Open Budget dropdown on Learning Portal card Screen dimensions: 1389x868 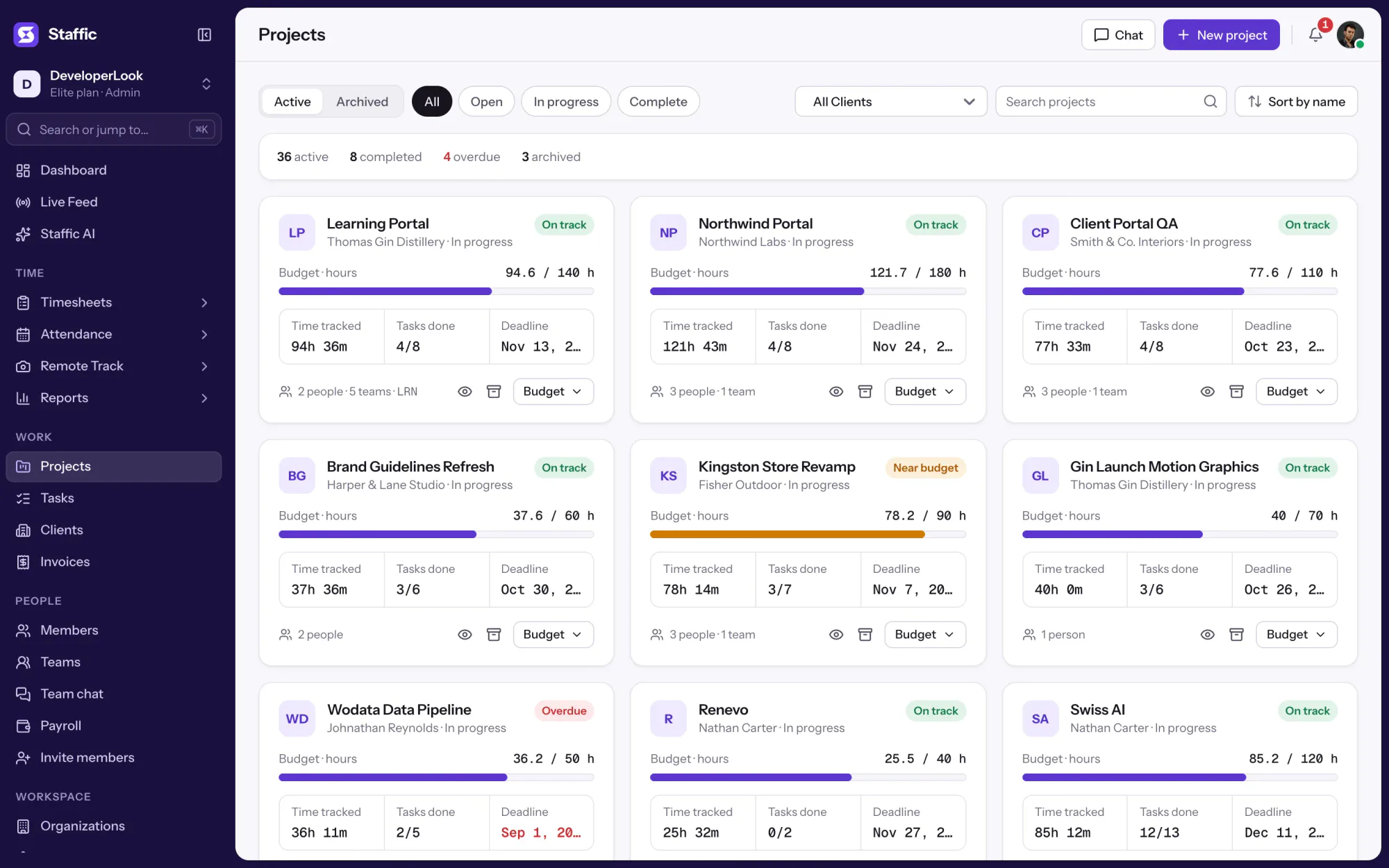[554, 392]
